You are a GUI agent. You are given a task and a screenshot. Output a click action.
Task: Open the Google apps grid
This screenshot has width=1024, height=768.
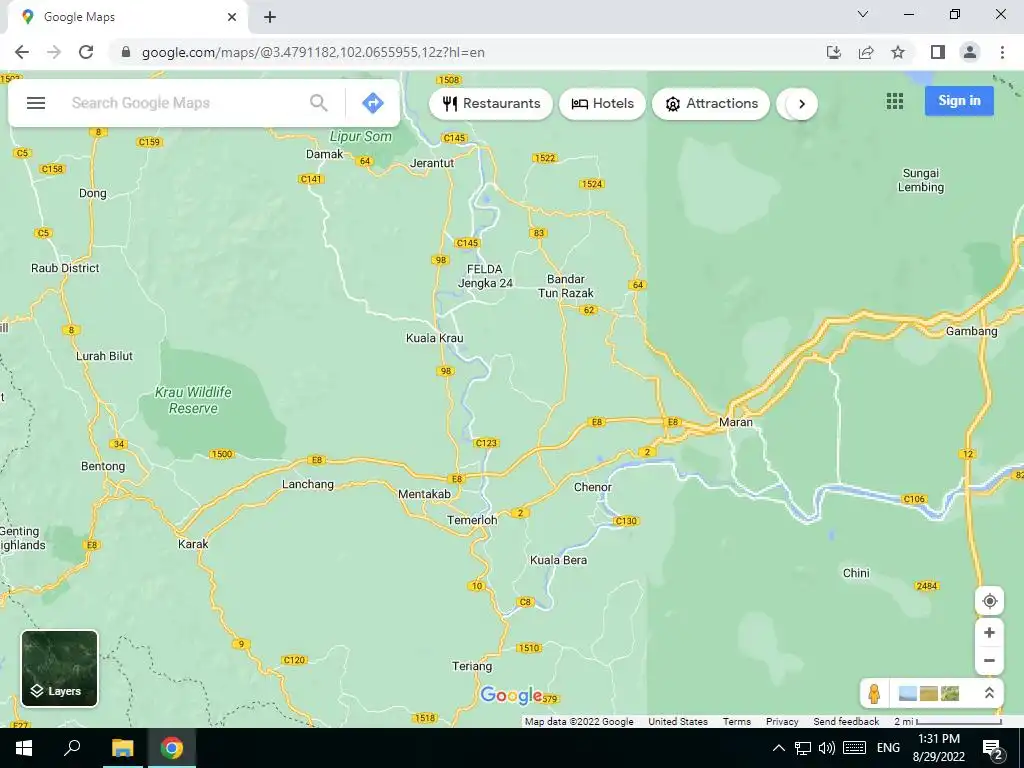[895, 101]
